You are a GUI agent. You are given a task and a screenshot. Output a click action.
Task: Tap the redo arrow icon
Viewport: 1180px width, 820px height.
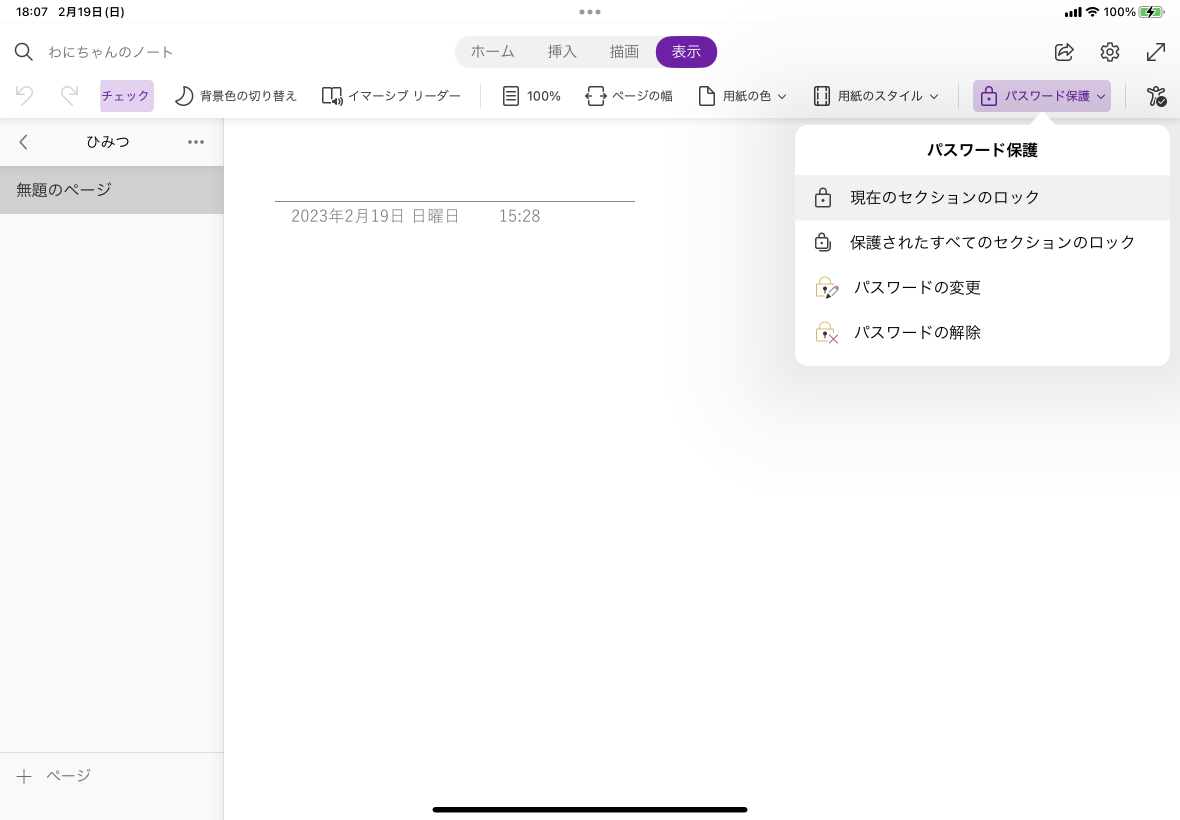pyautogui.click(x=69, y=96)
